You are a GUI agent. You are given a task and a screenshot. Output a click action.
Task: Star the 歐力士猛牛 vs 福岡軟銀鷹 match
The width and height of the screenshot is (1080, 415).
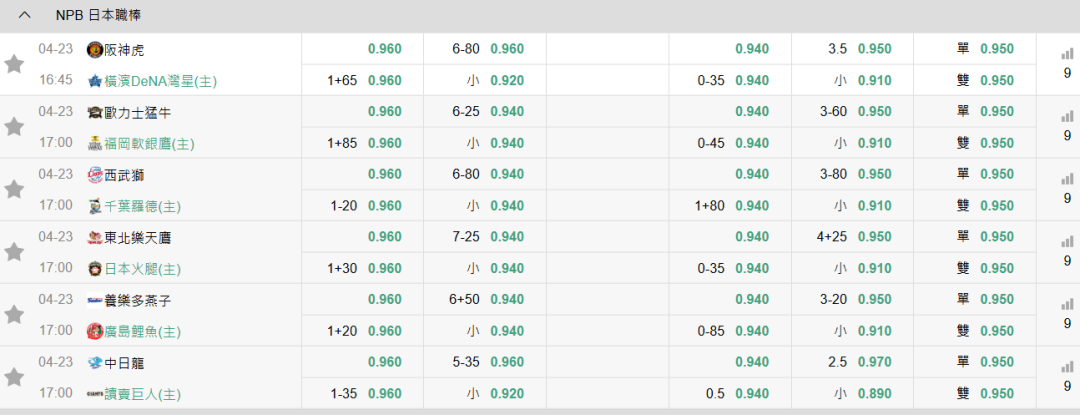tap(14, 127)
